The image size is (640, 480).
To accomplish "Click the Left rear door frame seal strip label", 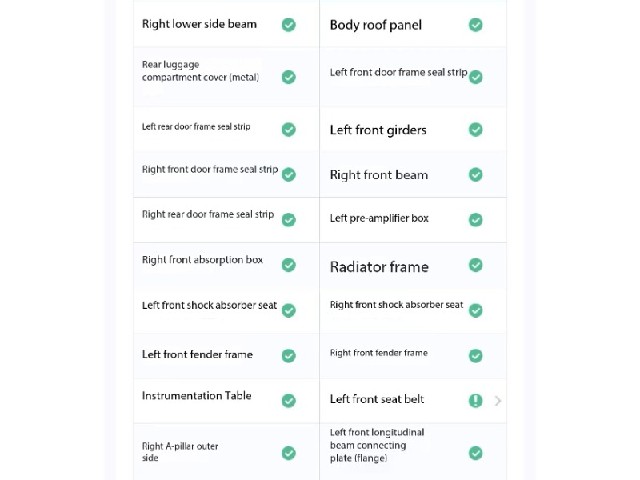I will [x=196, y=127].
